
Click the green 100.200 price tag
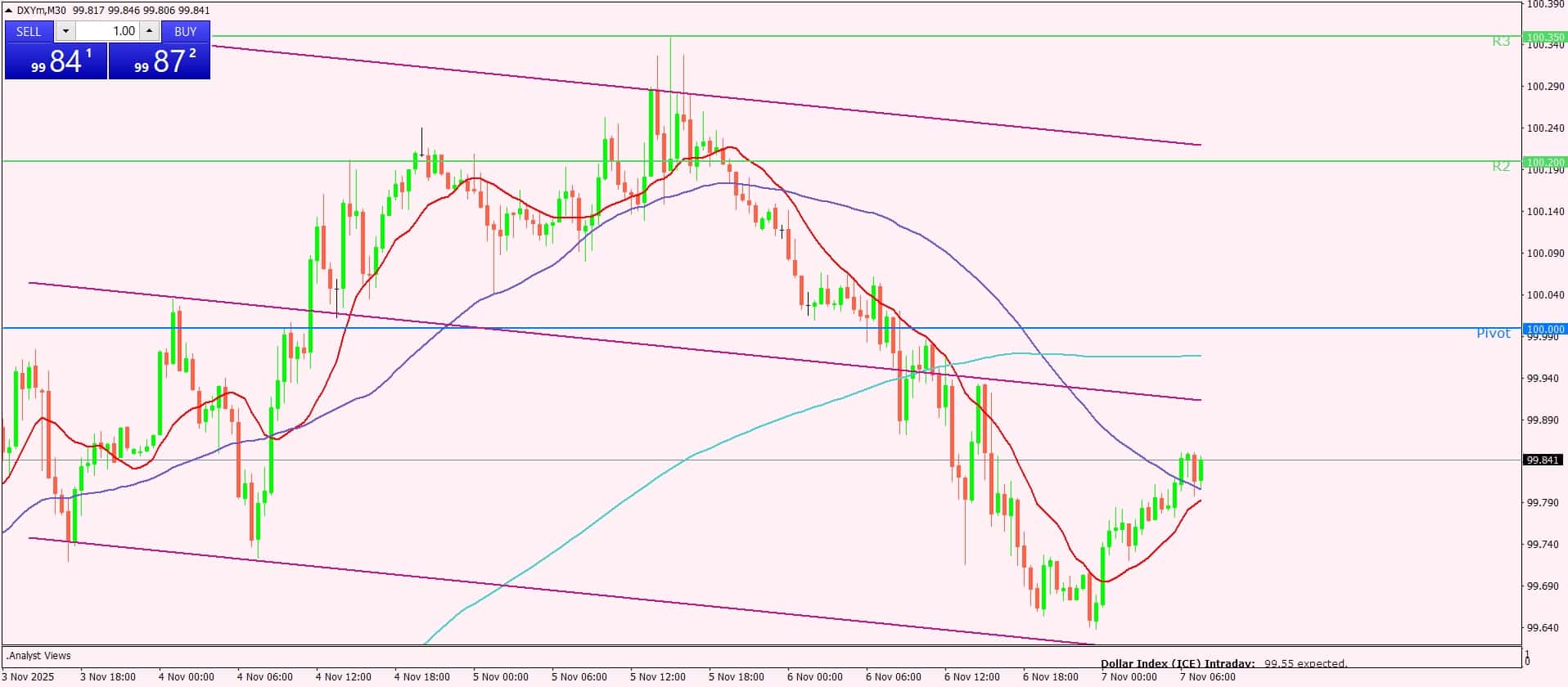coord(1544,162)
